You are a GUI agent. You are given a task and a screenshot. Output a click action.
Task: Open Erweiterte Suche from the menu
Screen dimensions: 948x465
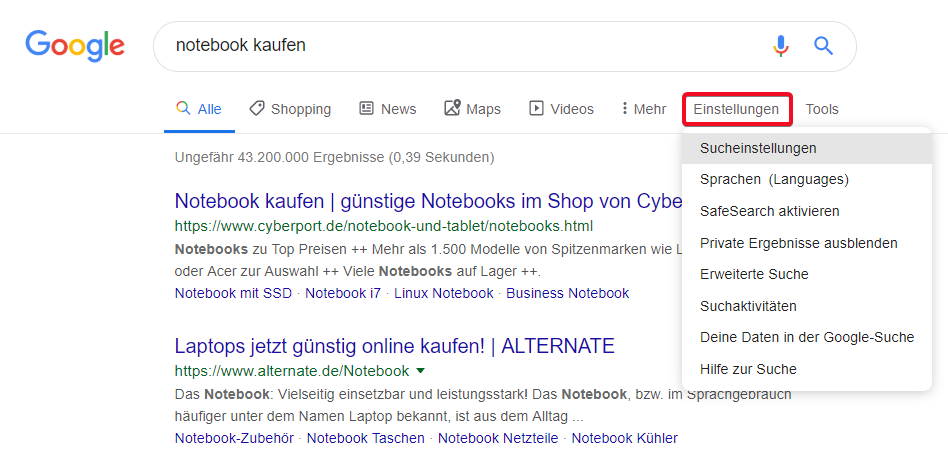[807, 275]
